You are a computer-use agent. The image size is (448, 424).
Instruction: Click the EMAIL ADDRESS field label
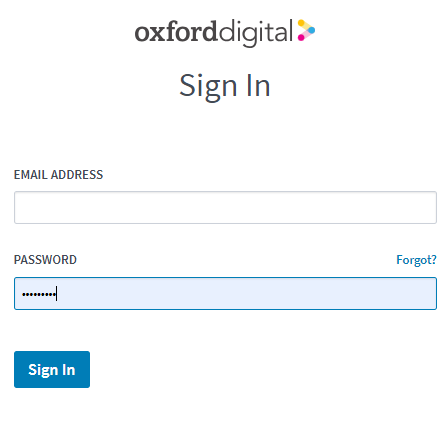[58, 175]
